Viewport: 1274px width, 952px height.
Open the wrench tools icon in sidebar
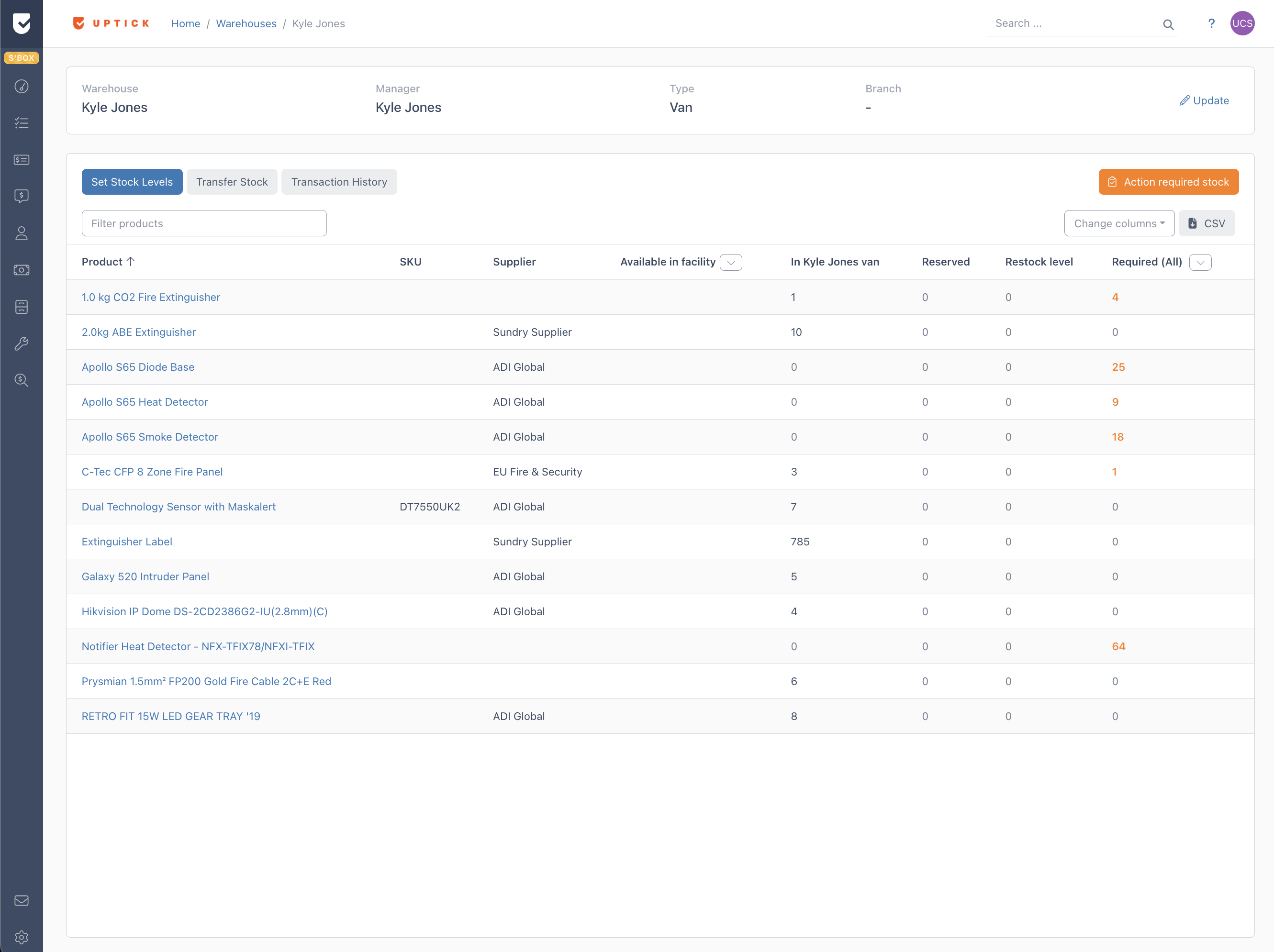coord(22,343)
